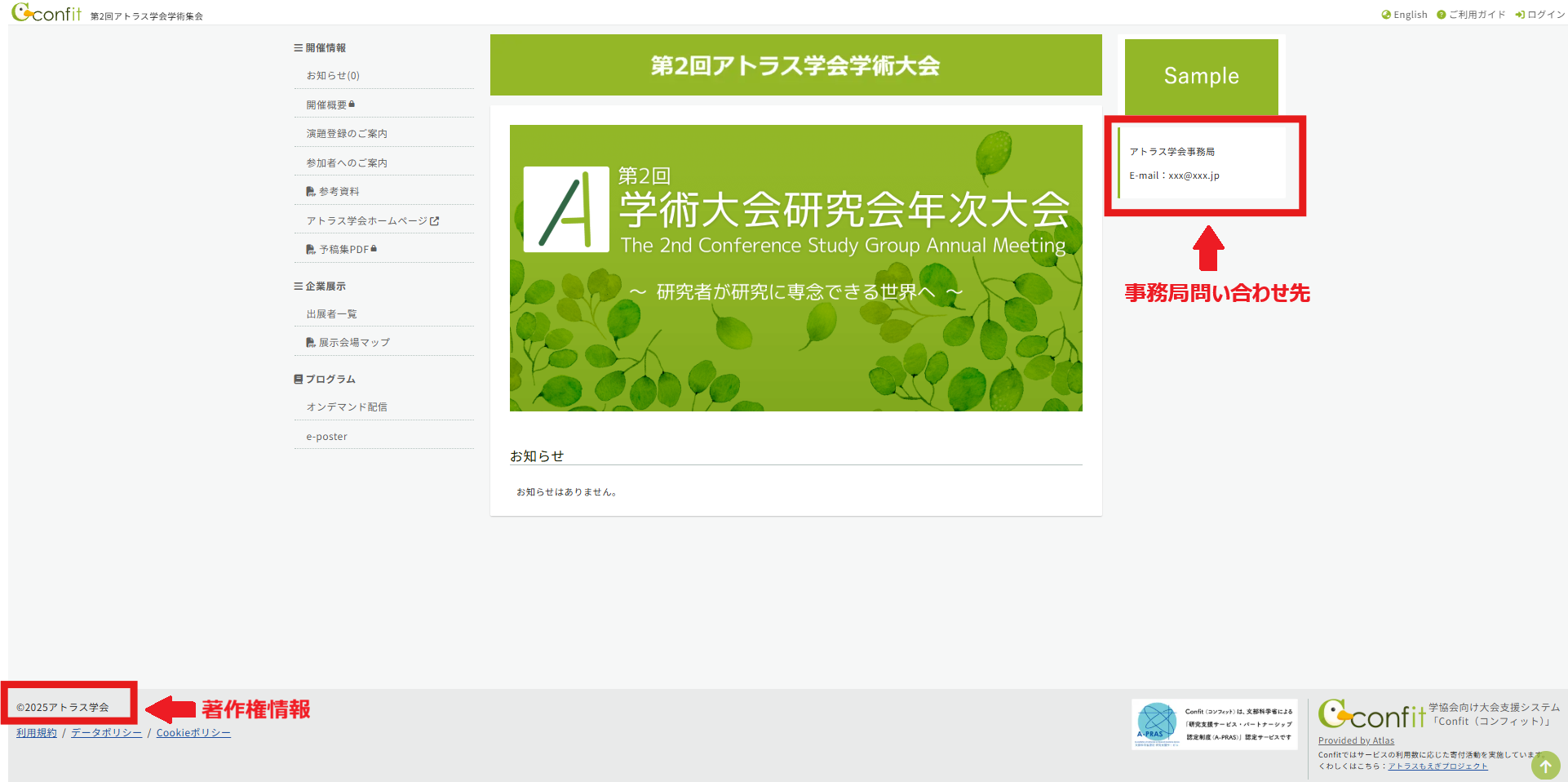1568x782 pixels.
Task: Open the 参考資料 file link
Action: tap(338, 192)
